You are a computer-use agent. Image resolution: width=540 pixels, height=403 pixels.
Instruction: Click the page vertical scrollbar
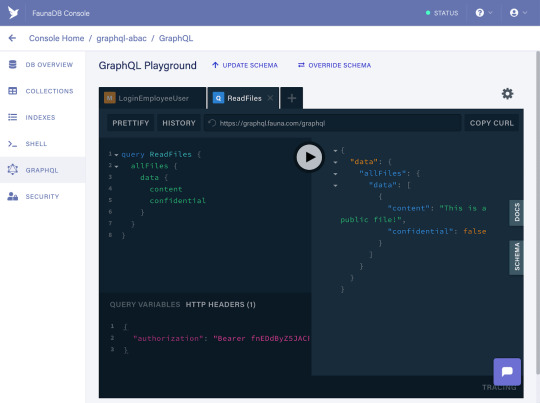tap(538, 213)
